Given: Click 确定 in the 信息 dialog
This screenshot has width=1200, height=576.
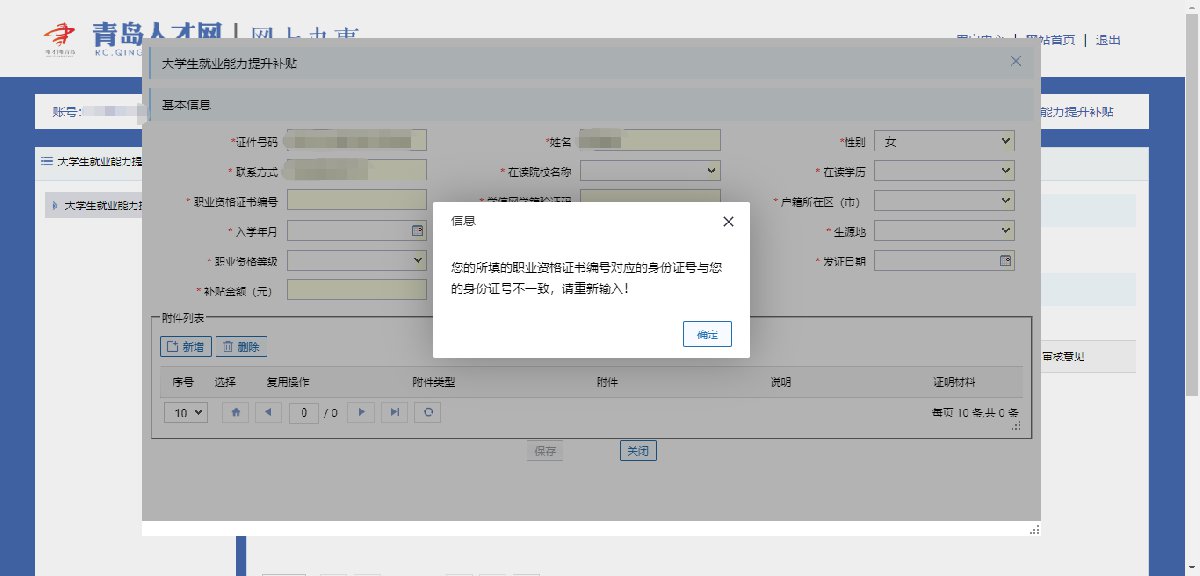Looking at the screenshot, I should point(707,334).
